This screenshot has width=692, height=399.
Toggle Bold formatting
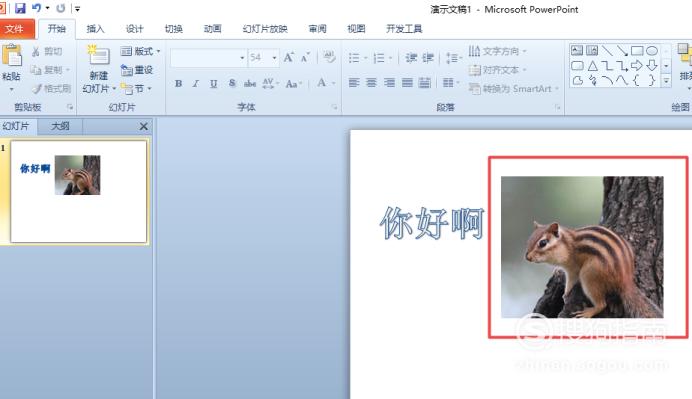[x=178, y=83]
